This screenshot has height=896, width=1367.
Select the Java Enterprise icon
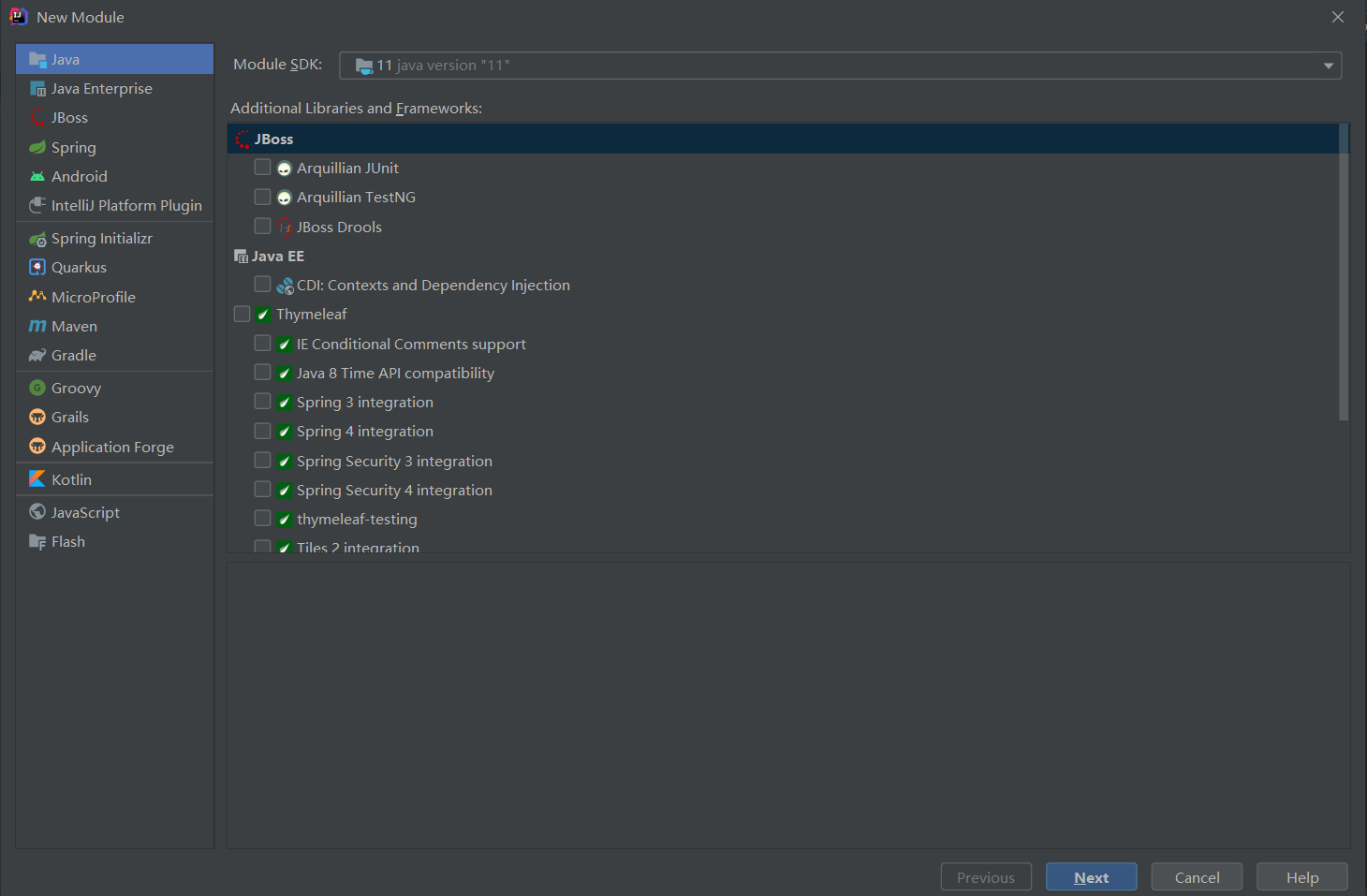tap(37, 89)
